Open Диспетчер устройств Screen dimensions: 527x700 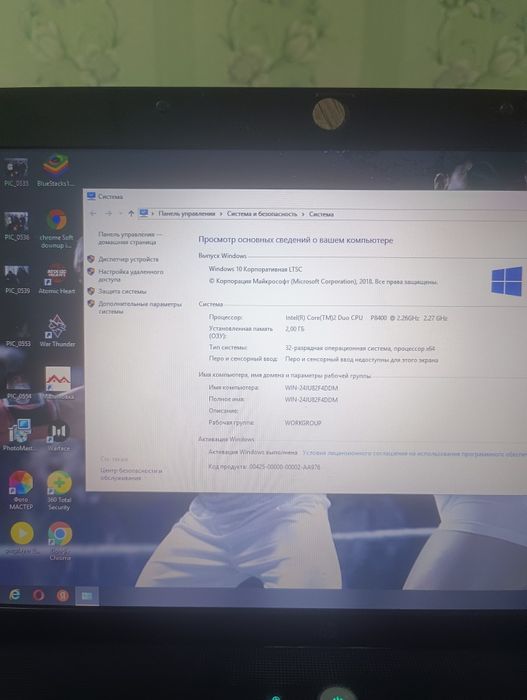128,259
